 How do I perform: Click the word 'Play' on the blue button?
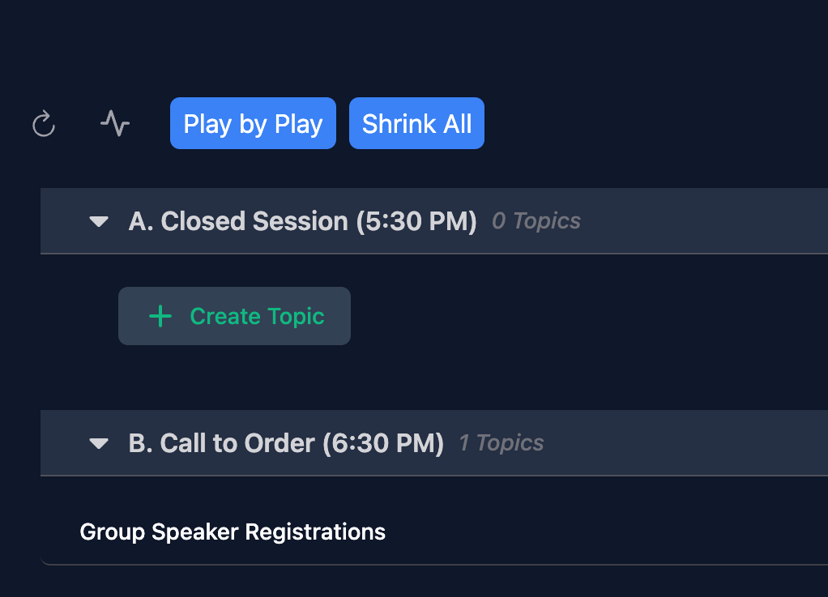point(207,124)
